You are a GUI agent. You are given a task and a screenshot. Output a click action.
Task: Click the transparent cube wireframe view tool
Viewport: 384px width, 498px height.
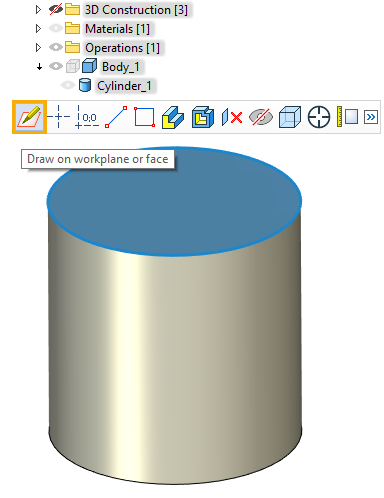290,117
